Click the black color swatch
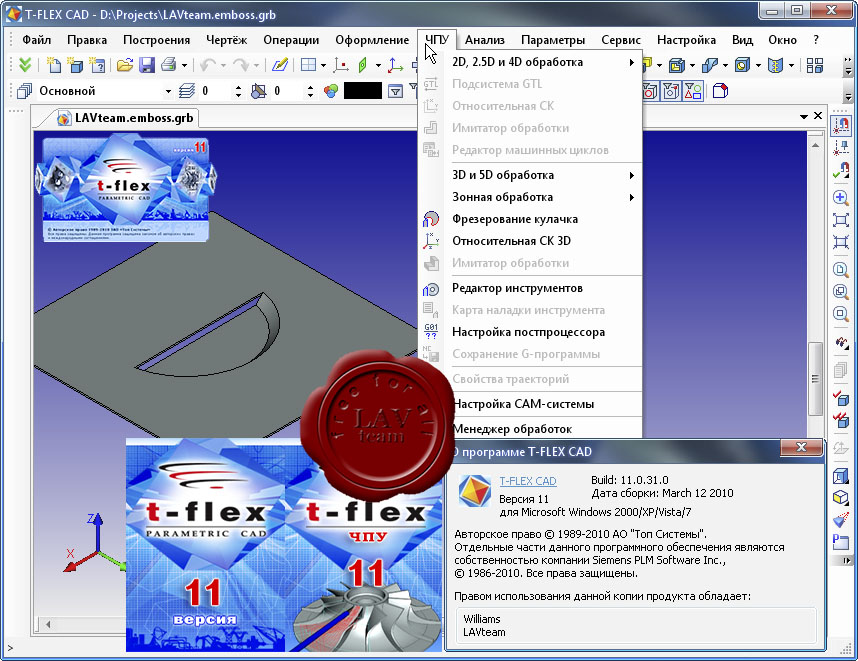The width and height of the screenshot is (858, 661). (x=362, y=91)
